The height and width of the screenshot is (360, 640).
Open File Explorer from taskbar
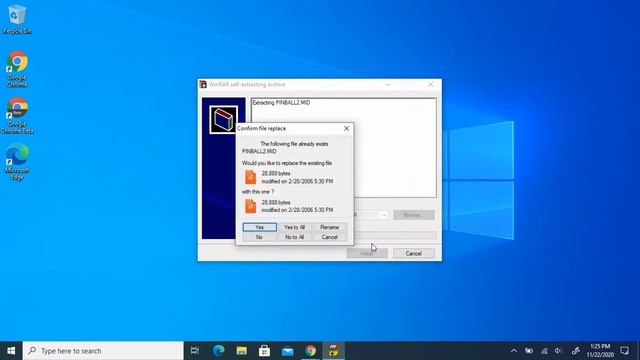pos(242,351)
